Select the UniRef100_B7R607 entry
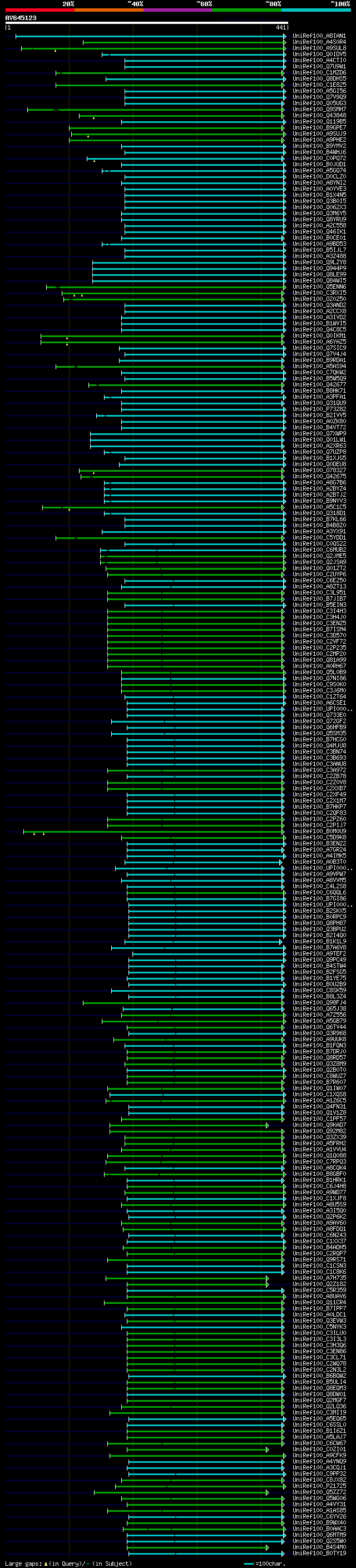Screen dimensions: 356x1568 pyautogui.click(x=319, y=1082)
